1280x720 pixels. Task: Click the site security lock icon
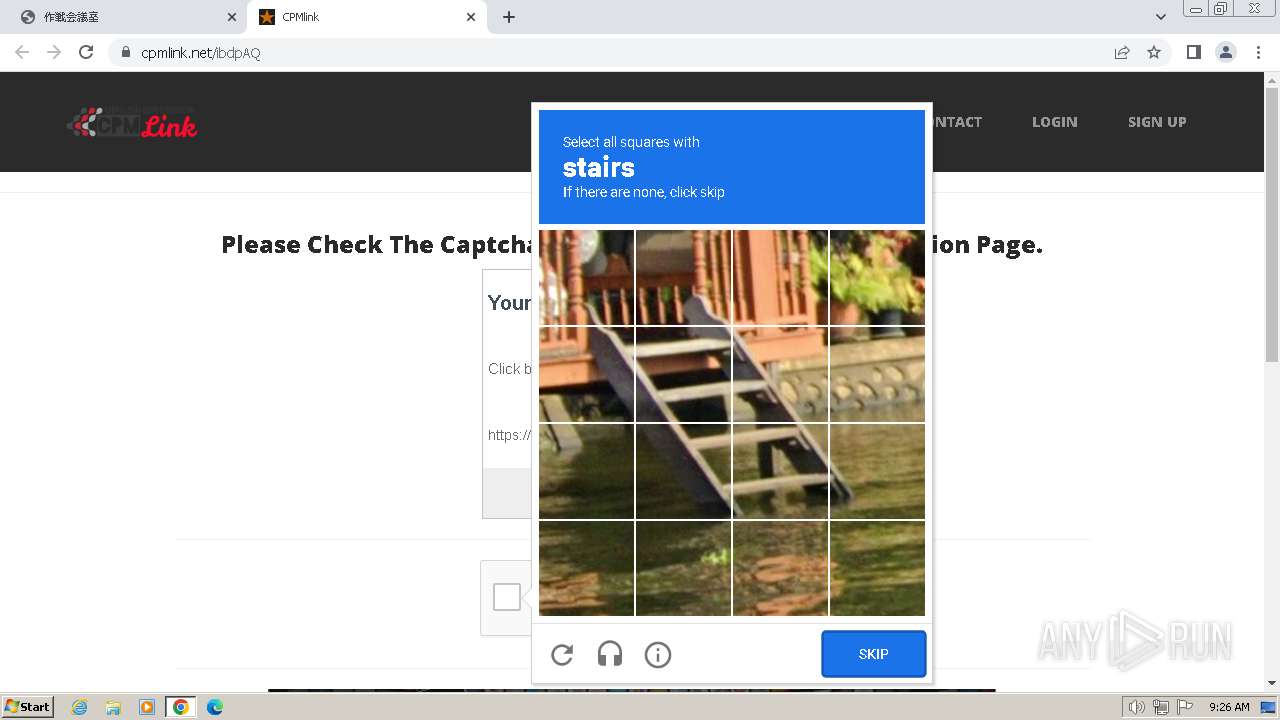pos(126,52)
